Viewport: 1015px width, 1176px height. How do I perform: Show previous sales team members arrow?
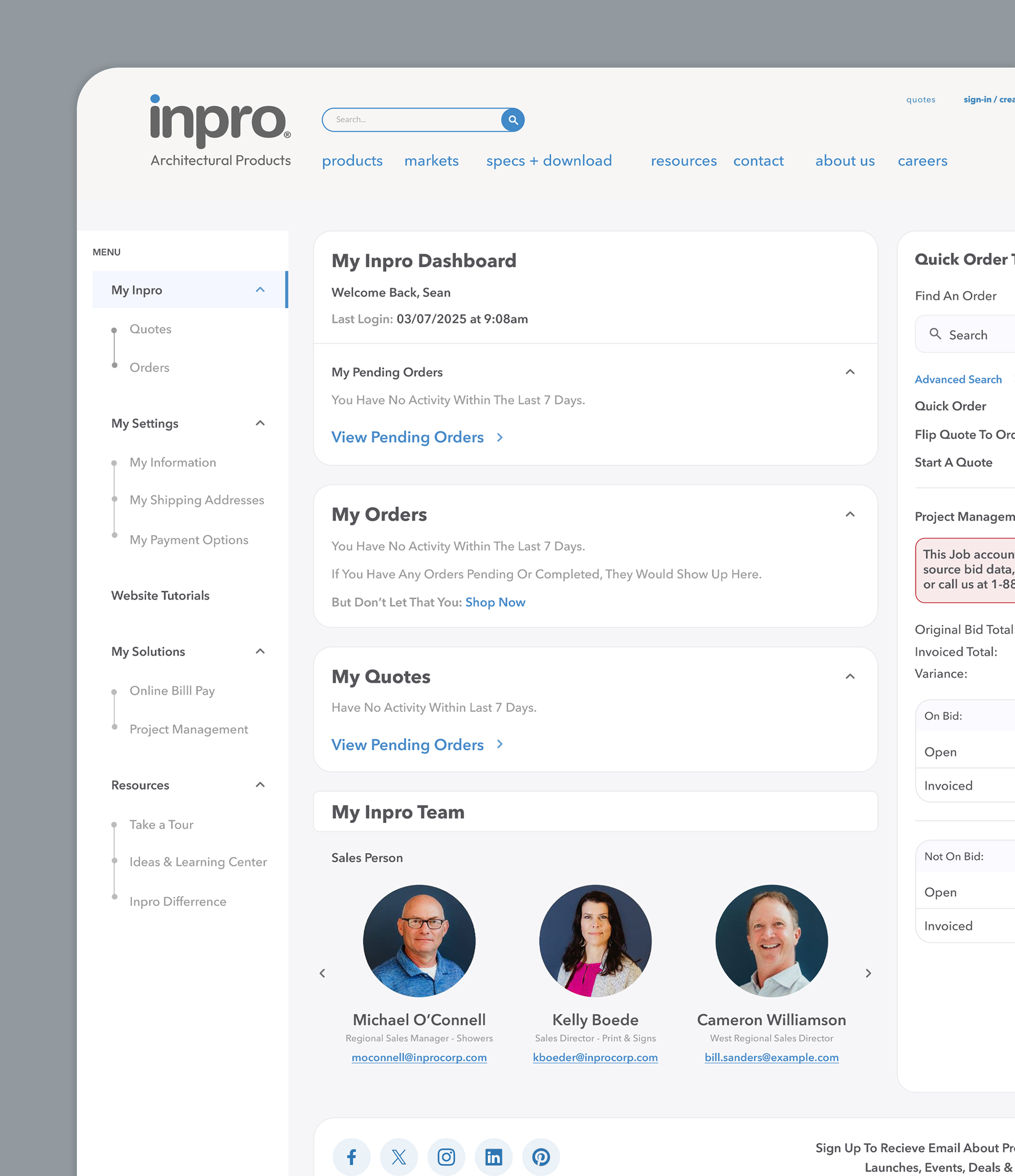322,974
